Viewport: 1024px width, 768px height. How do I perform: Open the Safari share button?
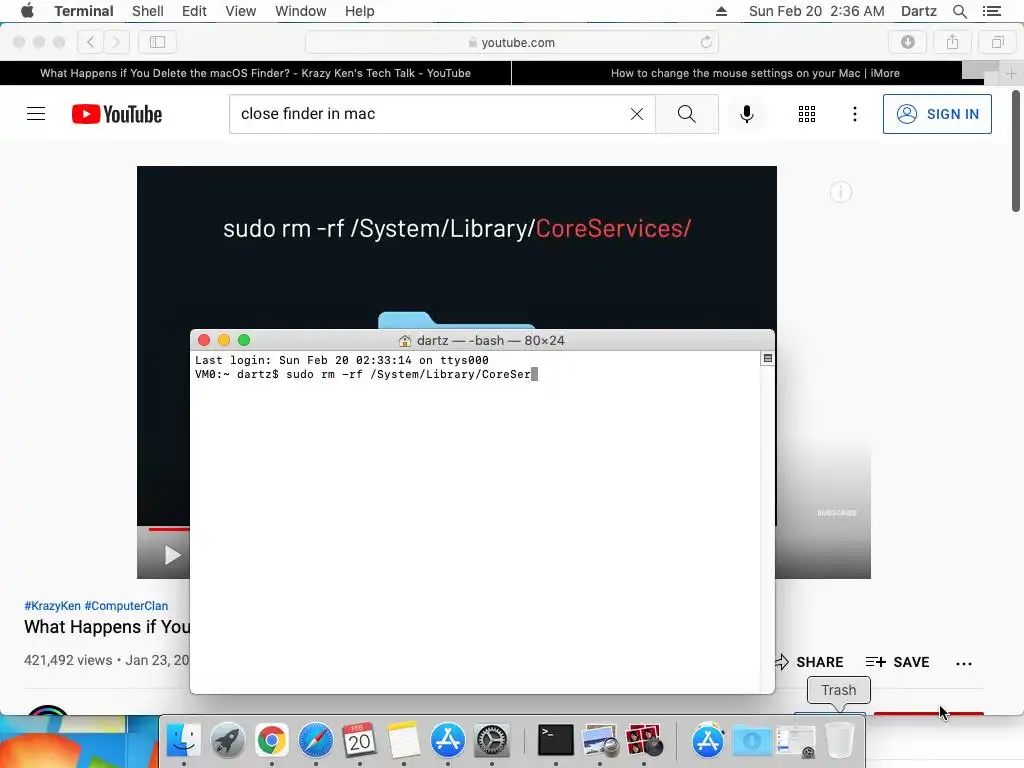(x=953, y=42)
